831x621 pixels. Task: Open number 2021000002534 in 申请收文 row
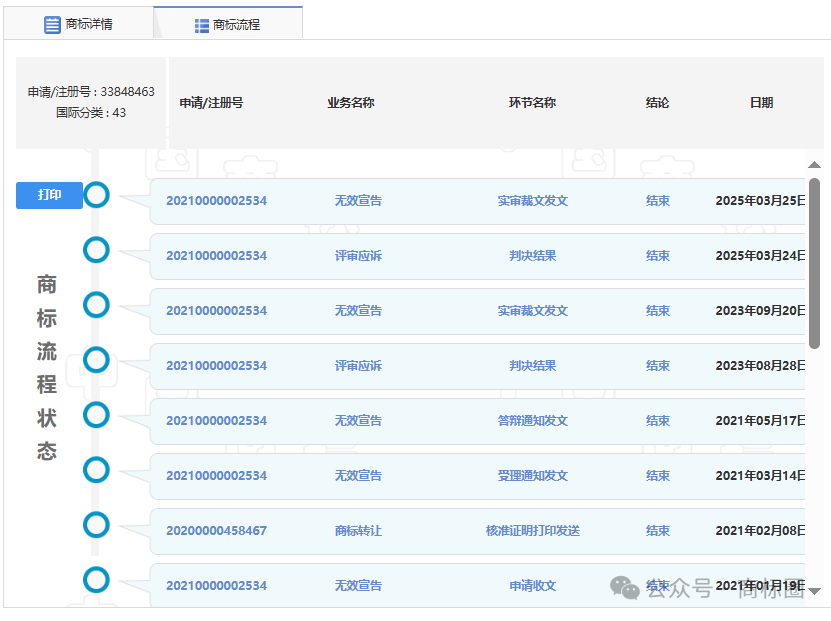pyautogui.click(x=216, y=586)
